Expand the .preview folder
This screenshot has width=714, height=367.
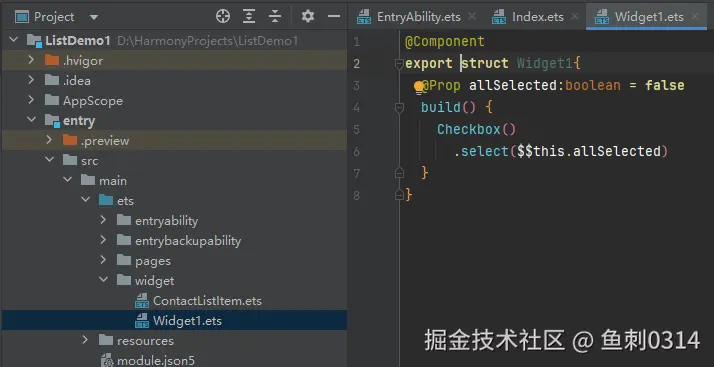tap(49, 140)
